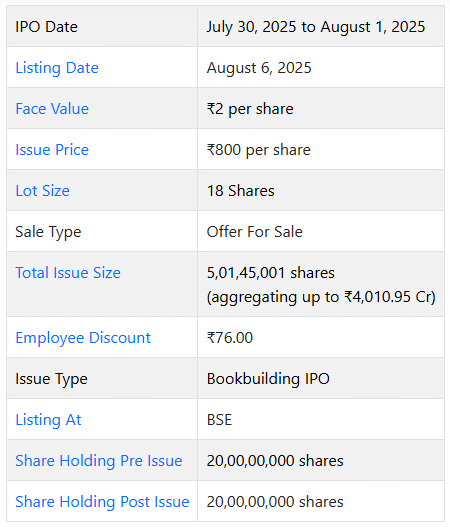Click Share Holding Pre Issue link
The height and width of the screenshot is (527, 450).
pos(99,461)
